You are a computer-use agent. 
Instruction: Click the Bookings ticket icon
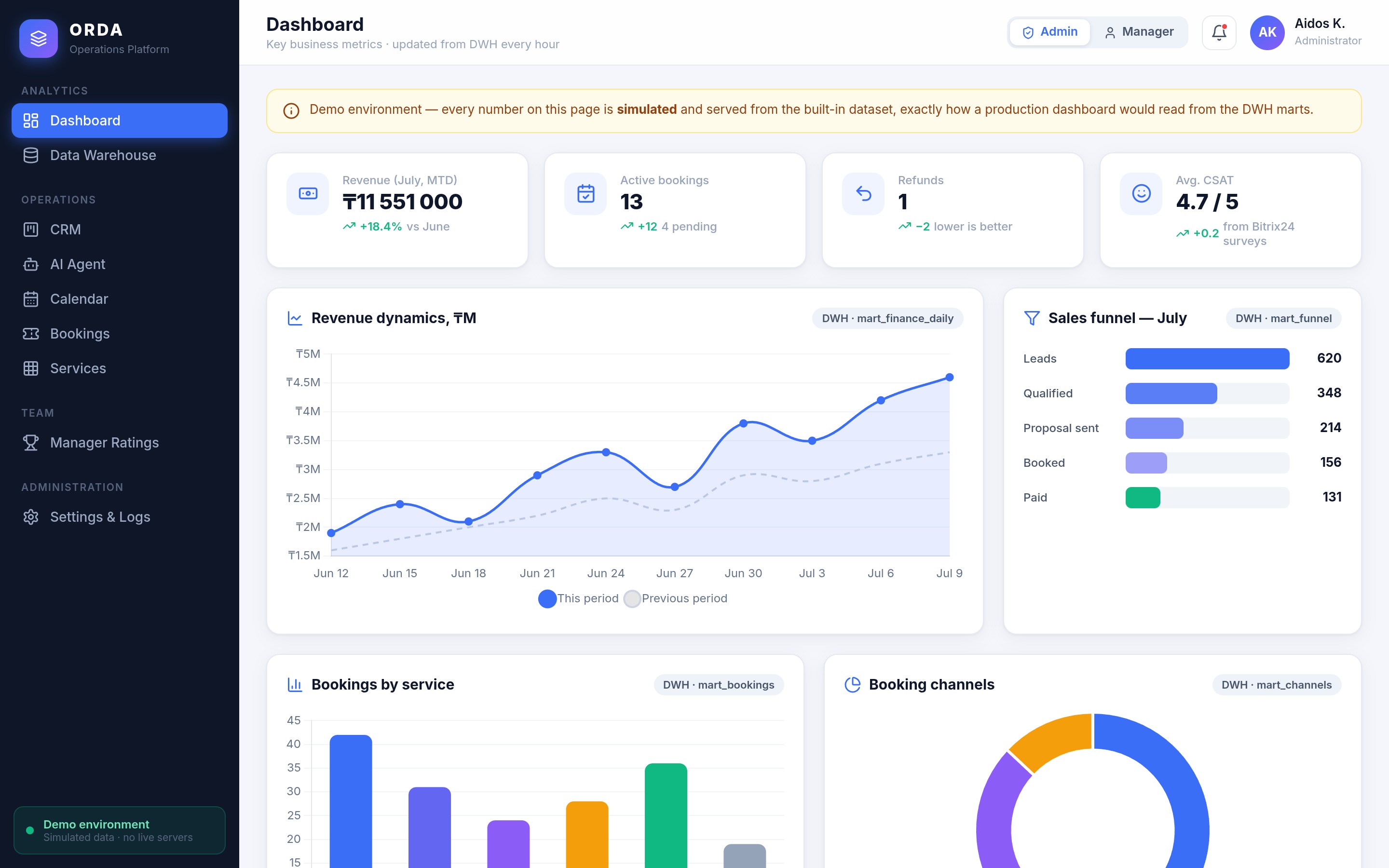tap(31, 334)
